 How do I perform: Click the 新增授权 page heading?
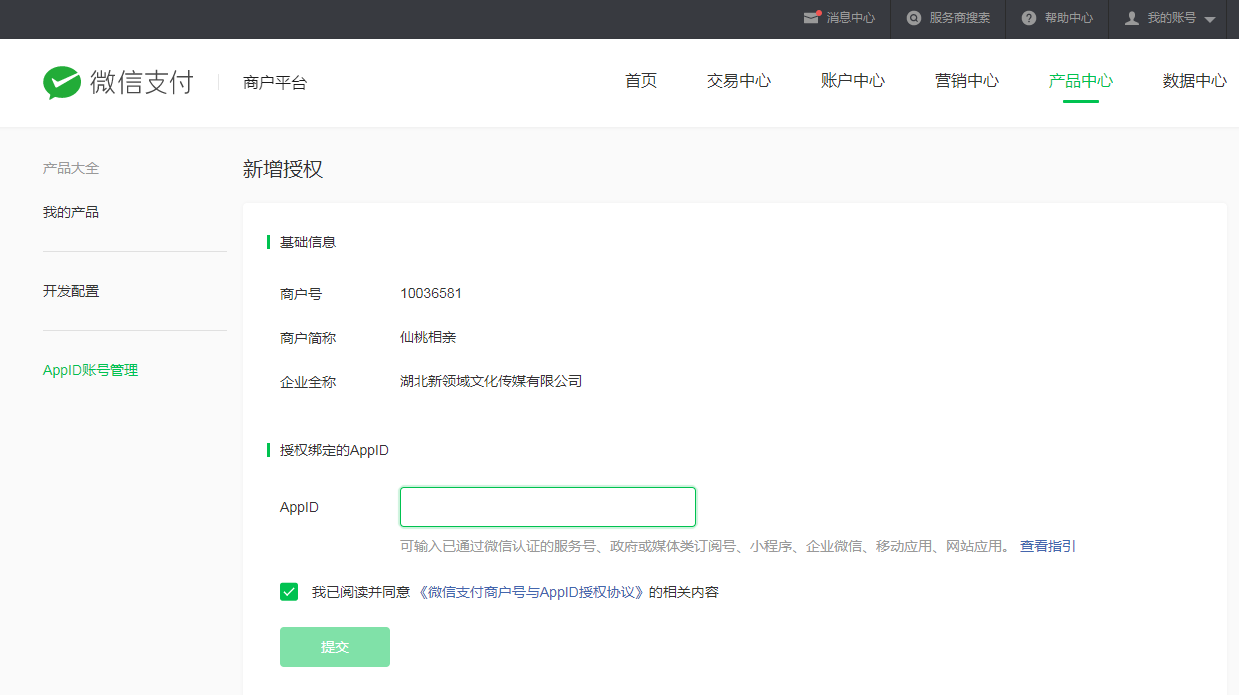click(283, 169)
